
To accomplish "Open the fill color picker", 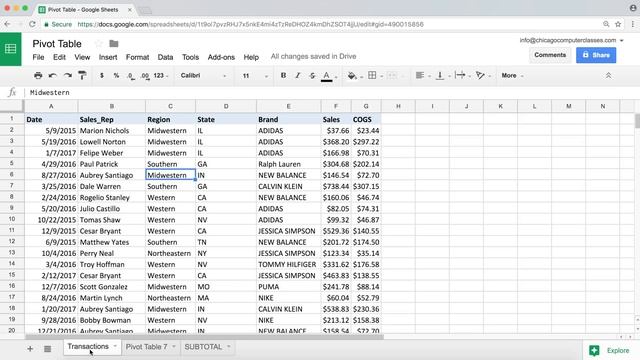I will point(352,76).
